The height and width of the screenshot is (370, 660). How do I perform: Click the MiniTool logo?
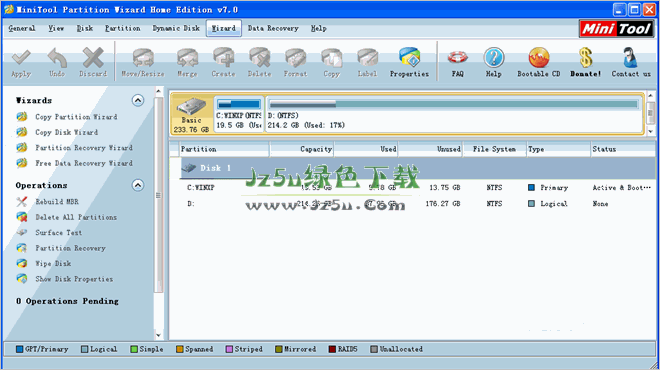click(616, 29)
